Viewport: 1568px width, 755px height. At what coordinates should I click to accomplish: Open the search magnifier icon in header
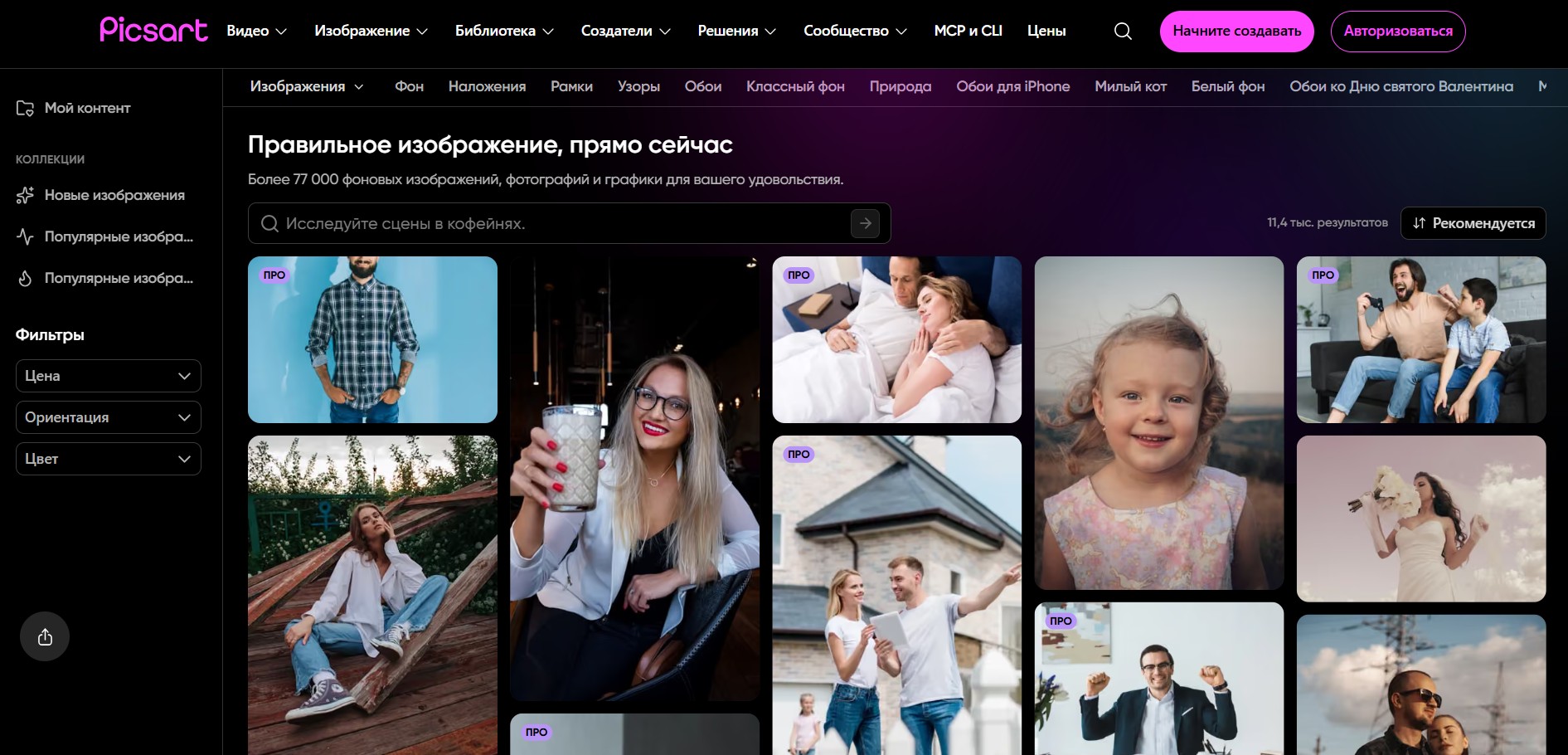1123,32
